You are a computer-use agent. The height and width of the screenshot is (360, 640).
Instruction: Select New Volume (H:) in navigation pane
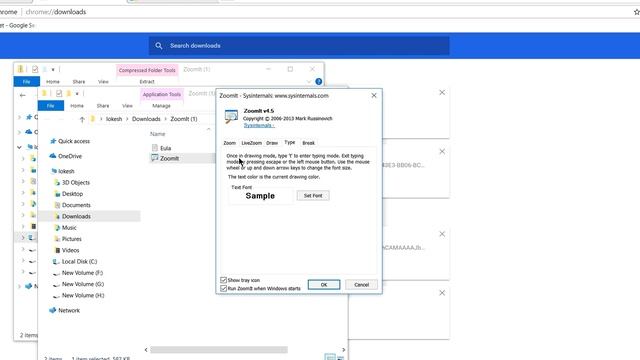coord(83,296)
